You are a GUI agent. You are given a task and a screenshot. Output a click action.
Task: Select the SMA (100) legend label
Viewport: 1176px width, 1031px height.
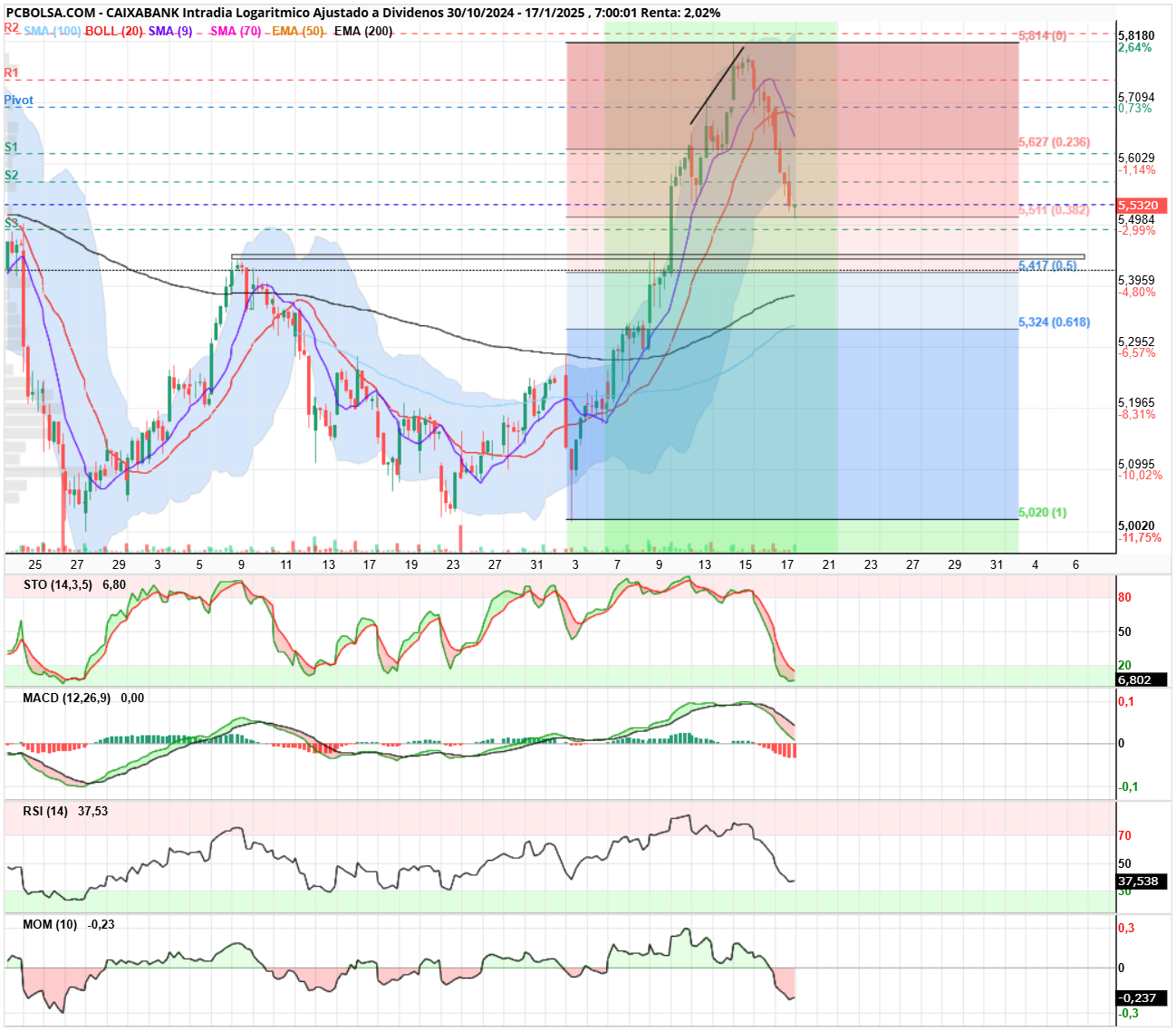coord(53,31)
